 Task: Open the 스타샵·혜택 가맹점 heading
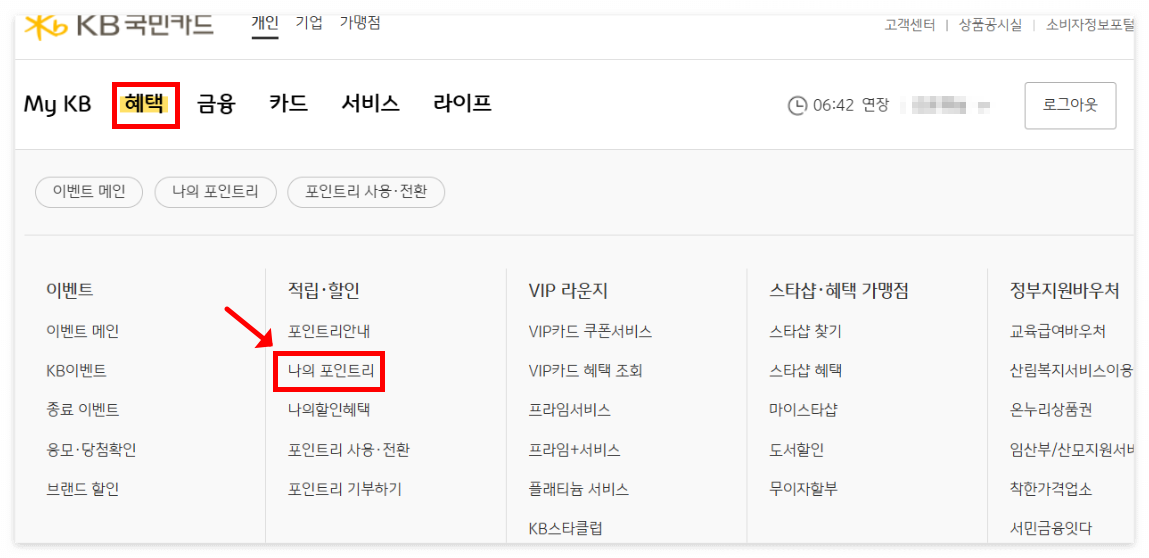point(839,292)
